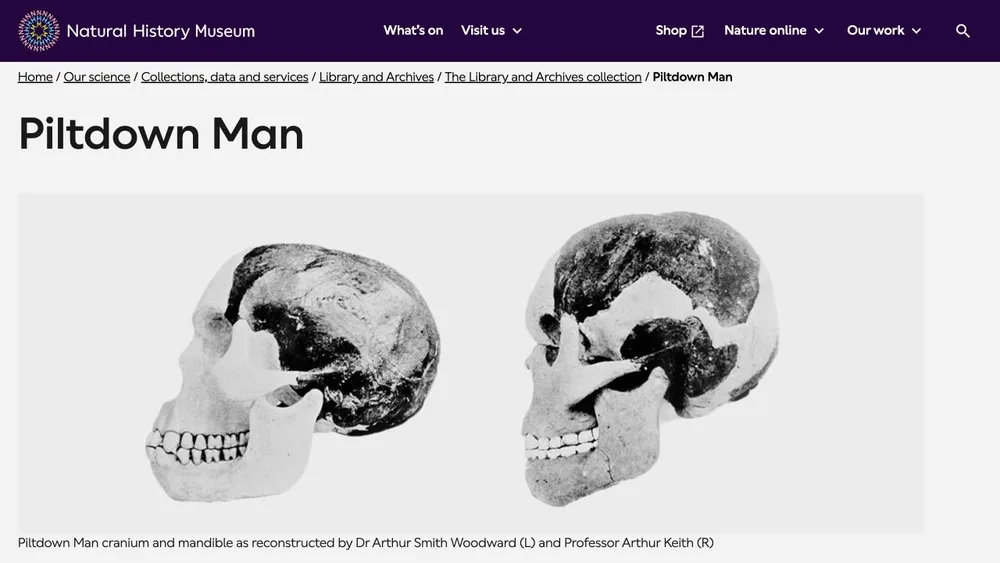Click the Natural History Museum logo emblem
Screen dimensions: 1000x563
pos(39,31)
